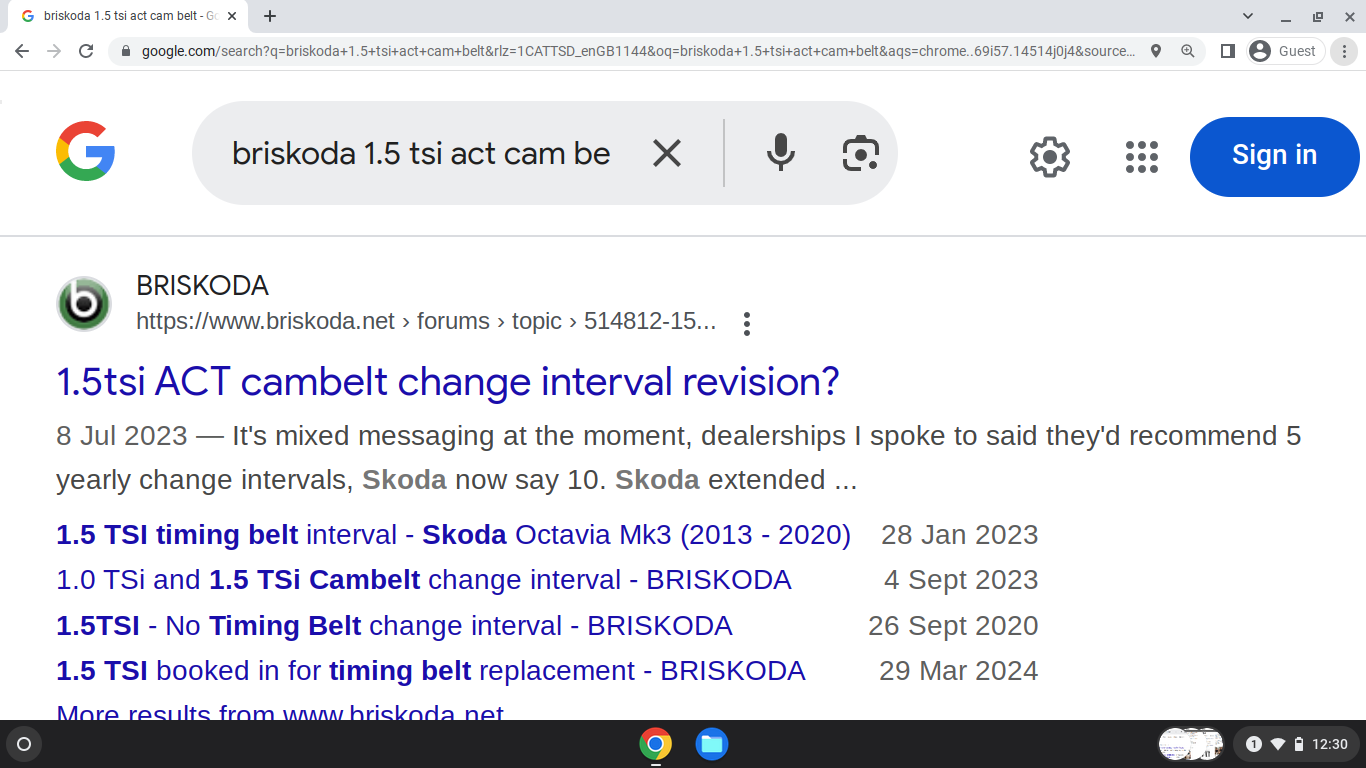Toggle the browser side panel
This screenshot has height=768, width=1366.
1228,51
